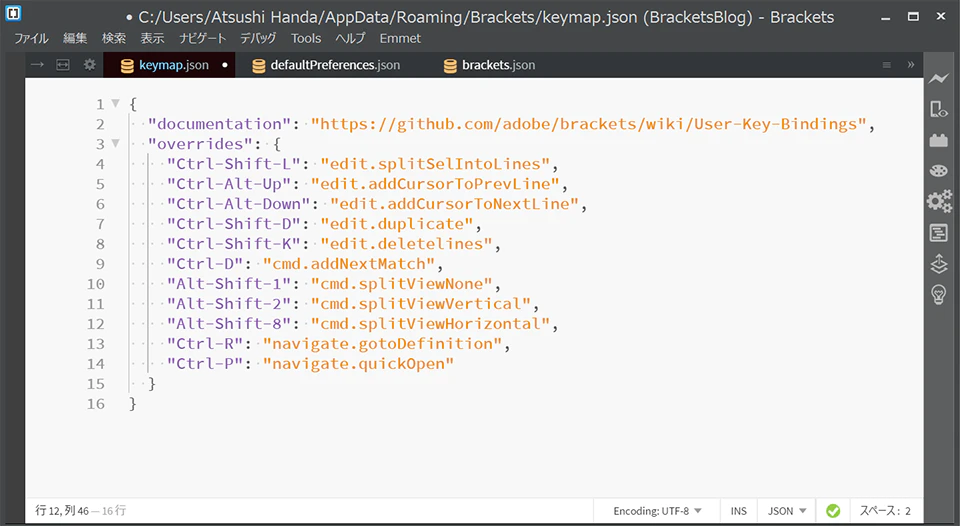Viewport: 960px width, 526px height.
Task: Click the "Ctrl-Shift-L" key binding
Action: (234, 164)
